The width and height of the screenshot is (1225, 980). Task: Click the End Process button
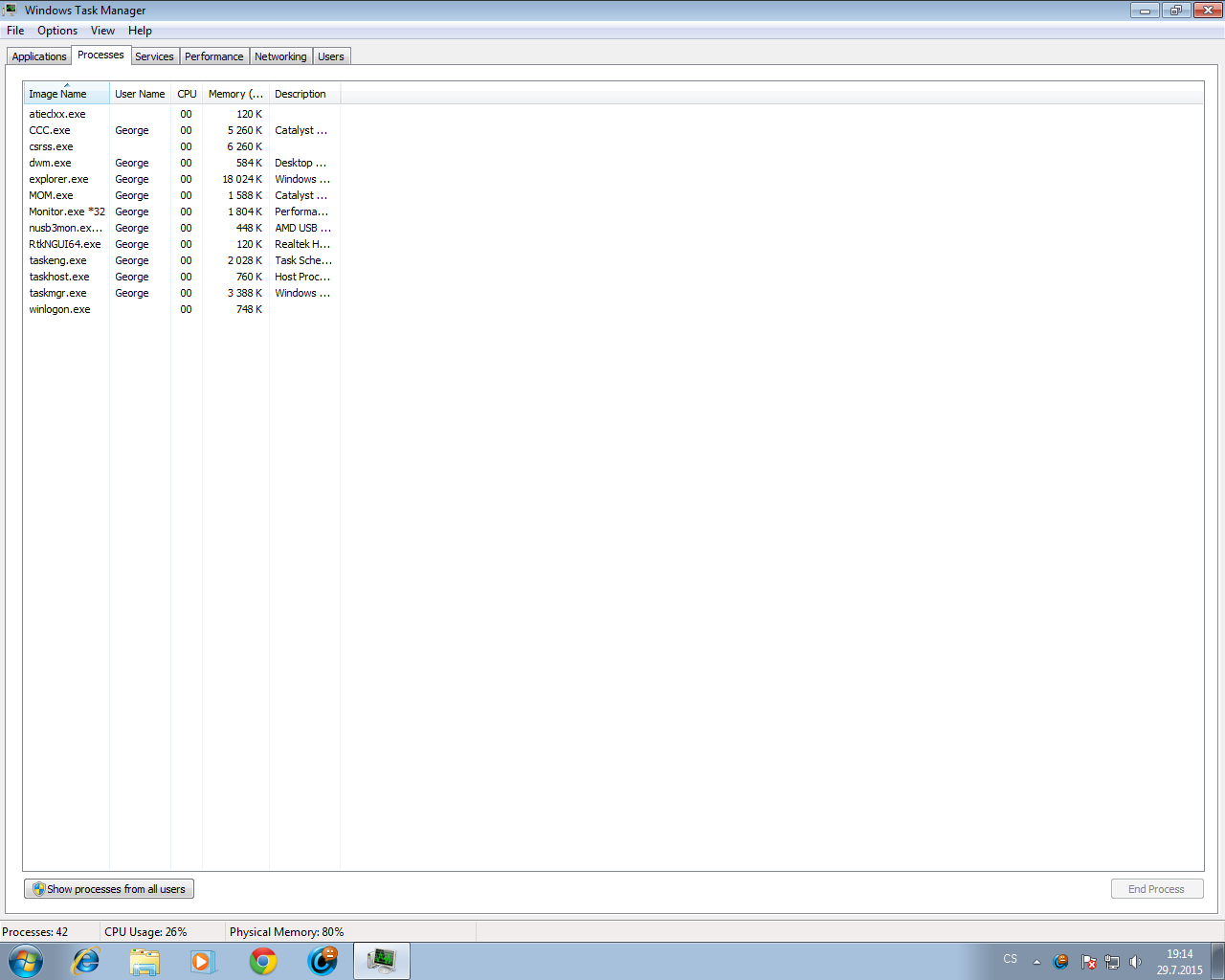(x=1157, y=889)
